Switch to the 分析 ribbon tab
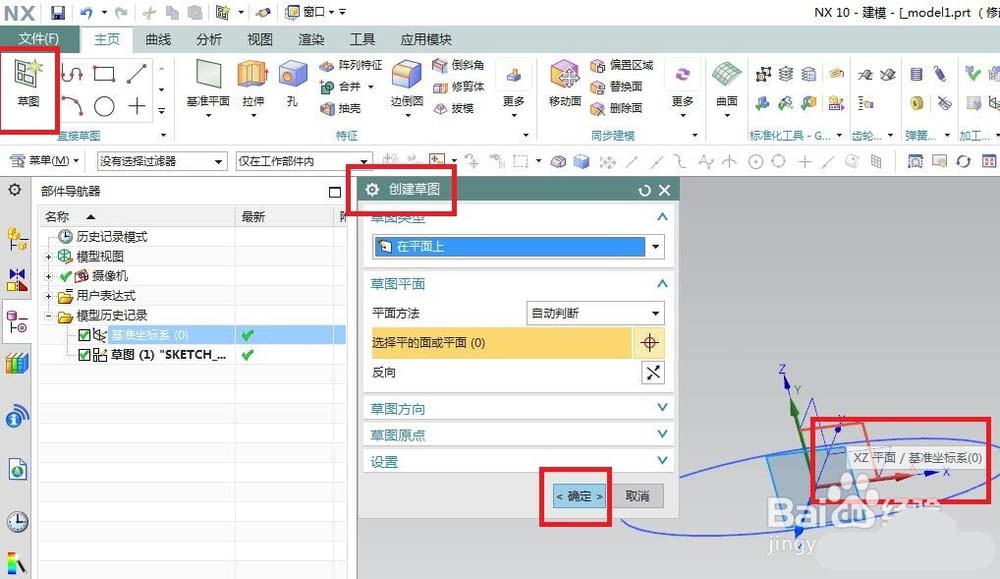This screenshot has height=579, width=1000. 209,40
